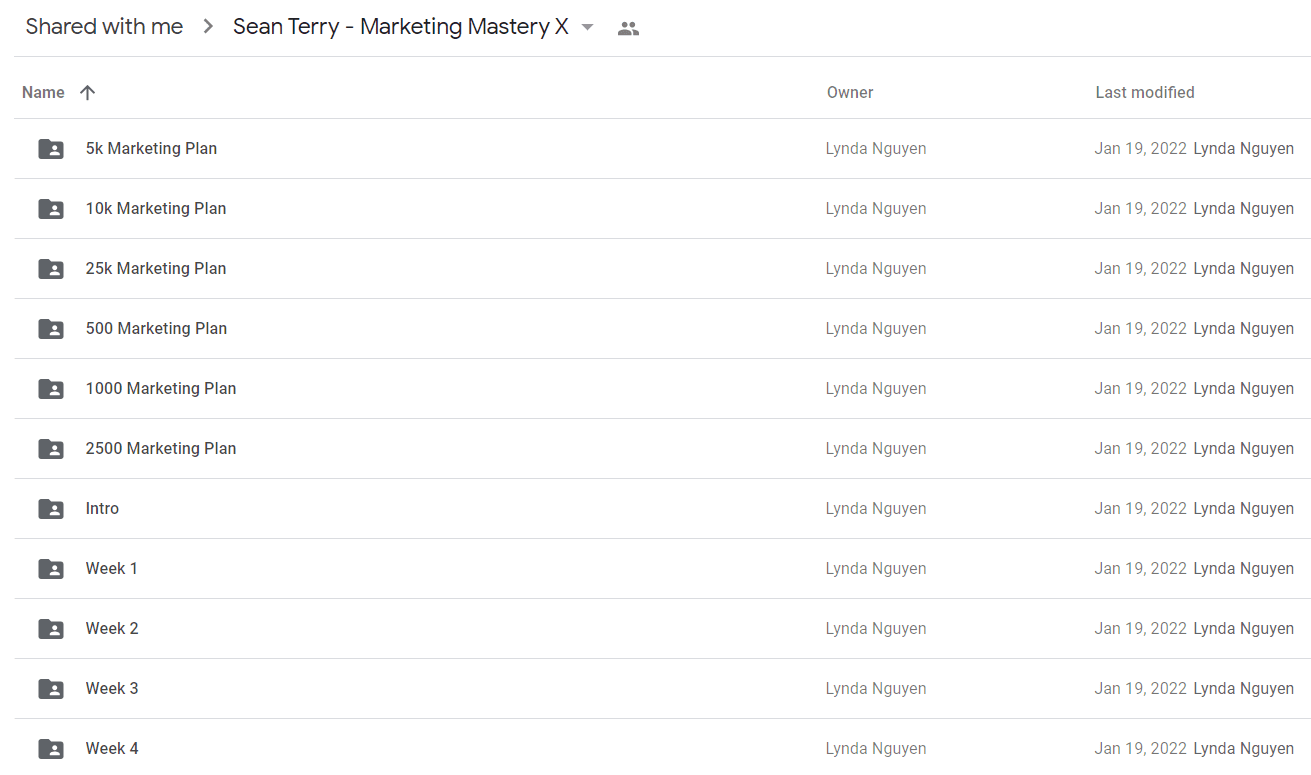Select the 2500 Marketing Plan folder name
Viewport: 1311px width, 775px height.
(161, 448)
